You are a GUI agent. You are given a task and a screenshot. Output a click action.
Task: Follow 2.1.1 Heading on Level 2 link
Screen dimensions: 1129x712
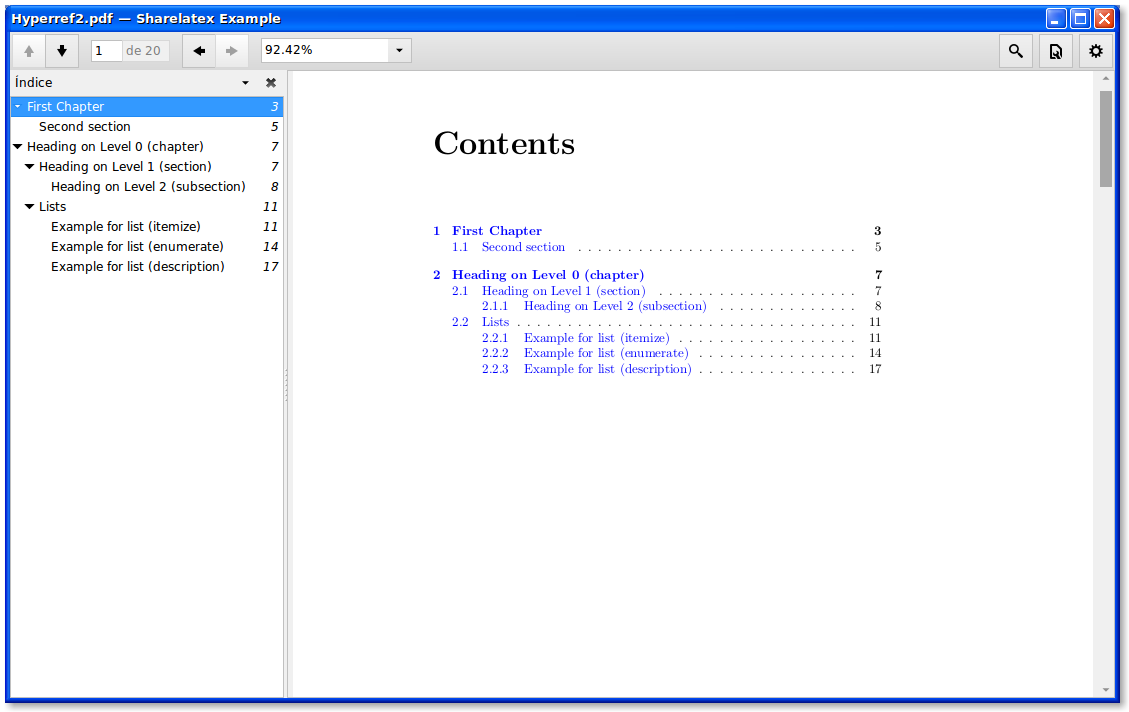(594, 306)
